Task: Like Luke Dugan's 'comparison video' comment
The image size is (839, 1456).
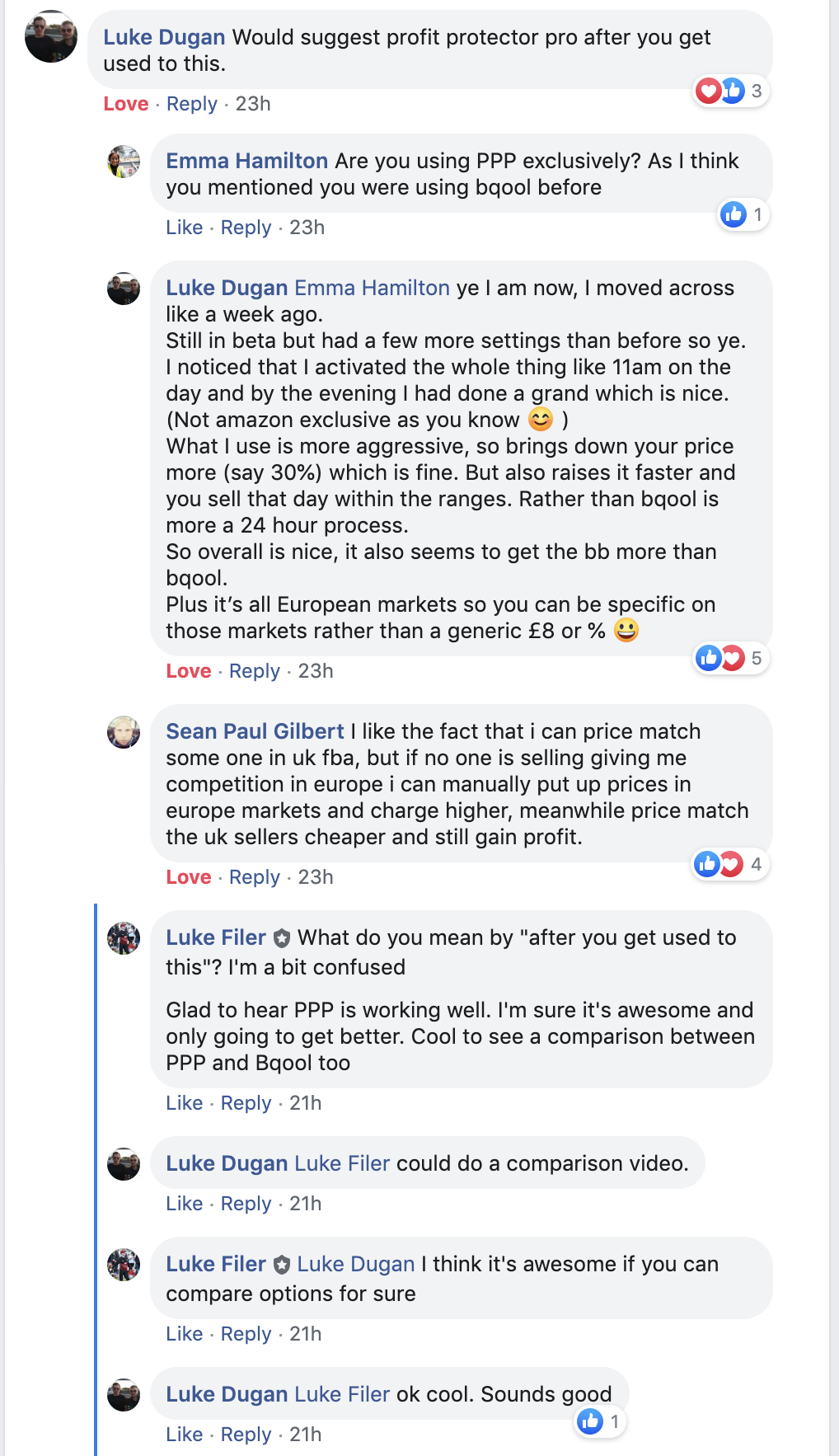Action: (184, 1204)
